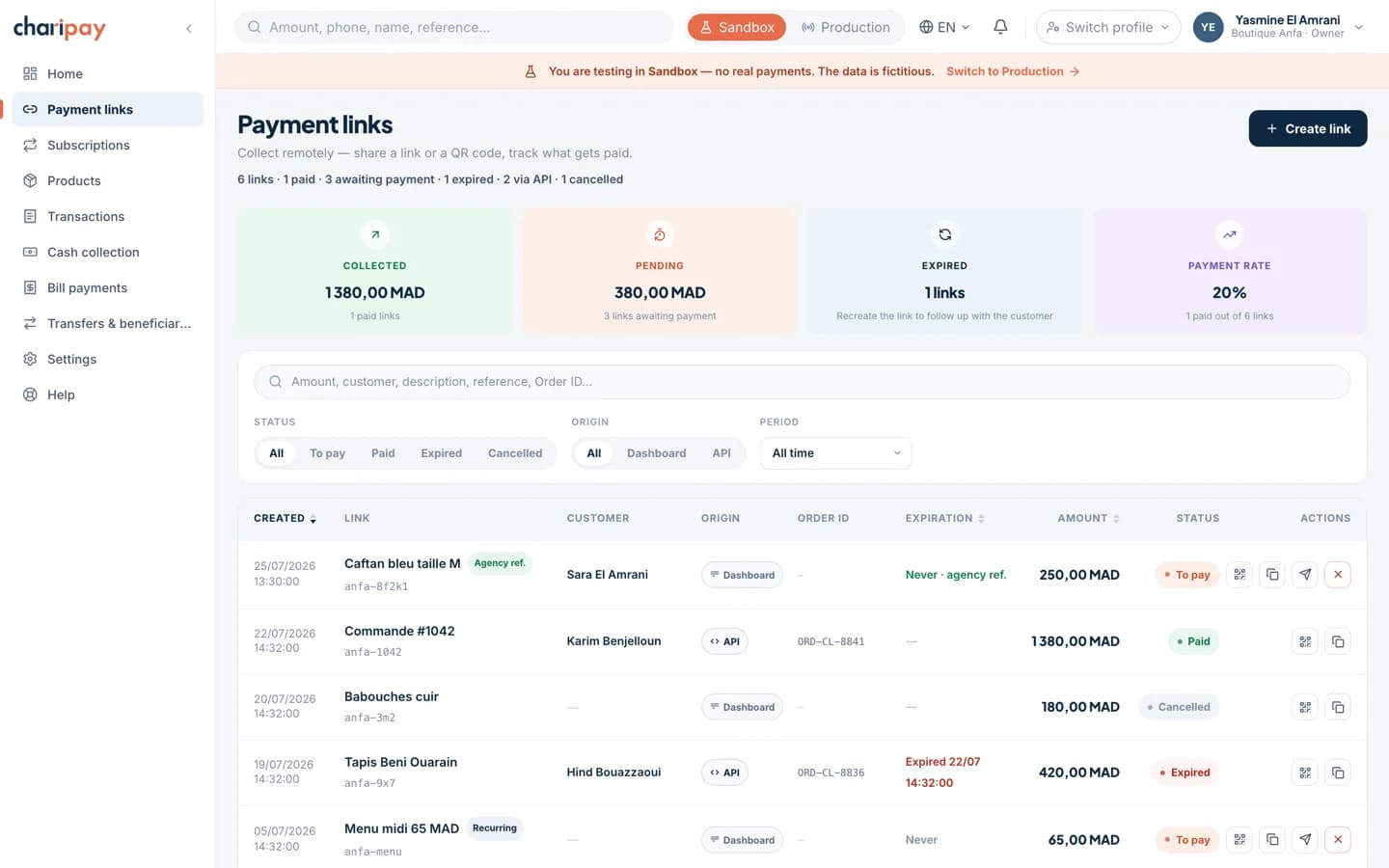Image resolution: width=1389 pixels, height=868 pixels.
Task: Click the sandbox warning flask icon
Action: [x=531, y=71]
